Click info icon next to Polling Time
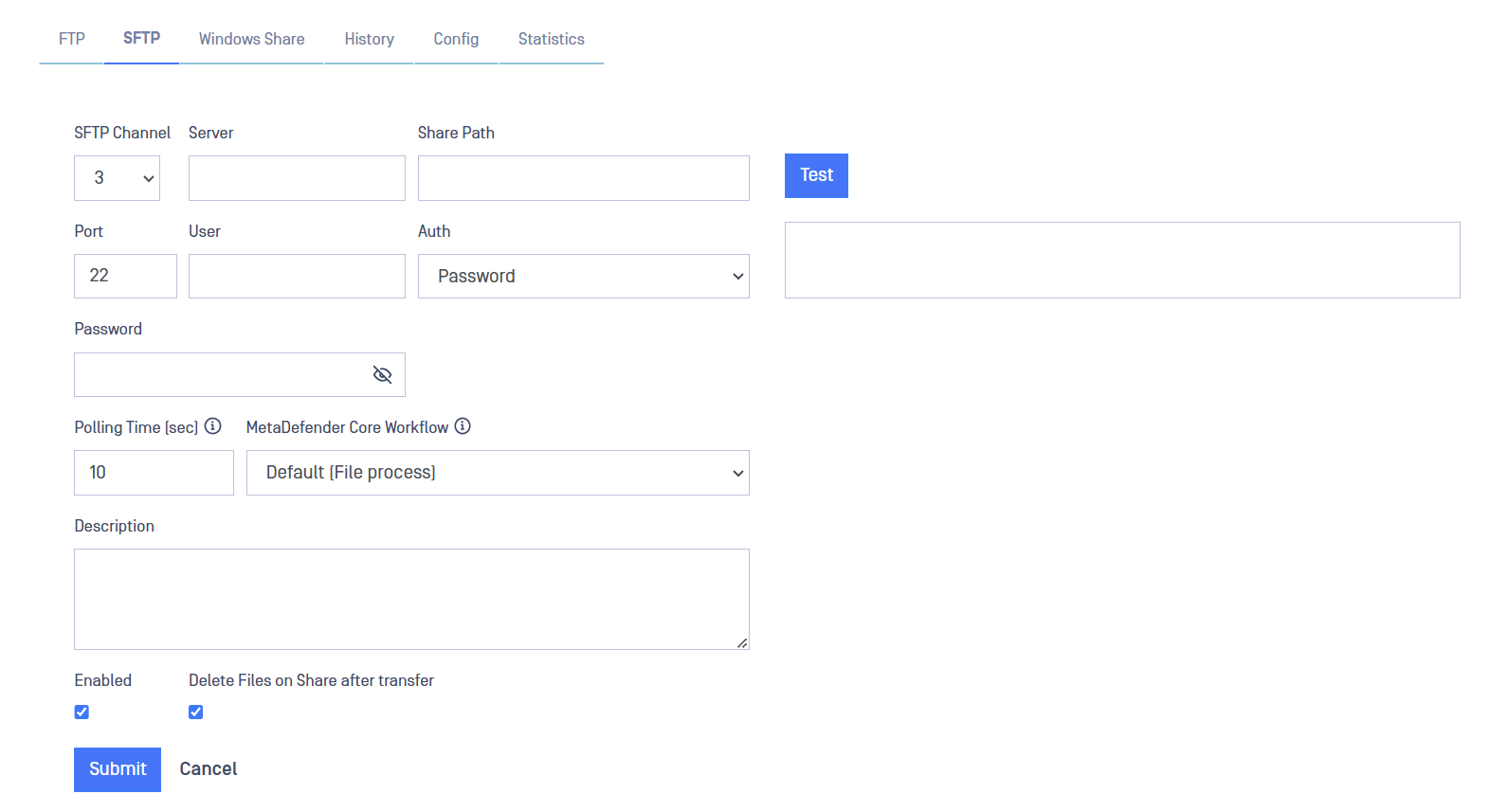This screenshot has width=1490, height=812. pyautogui.click(x=213, y=426)
